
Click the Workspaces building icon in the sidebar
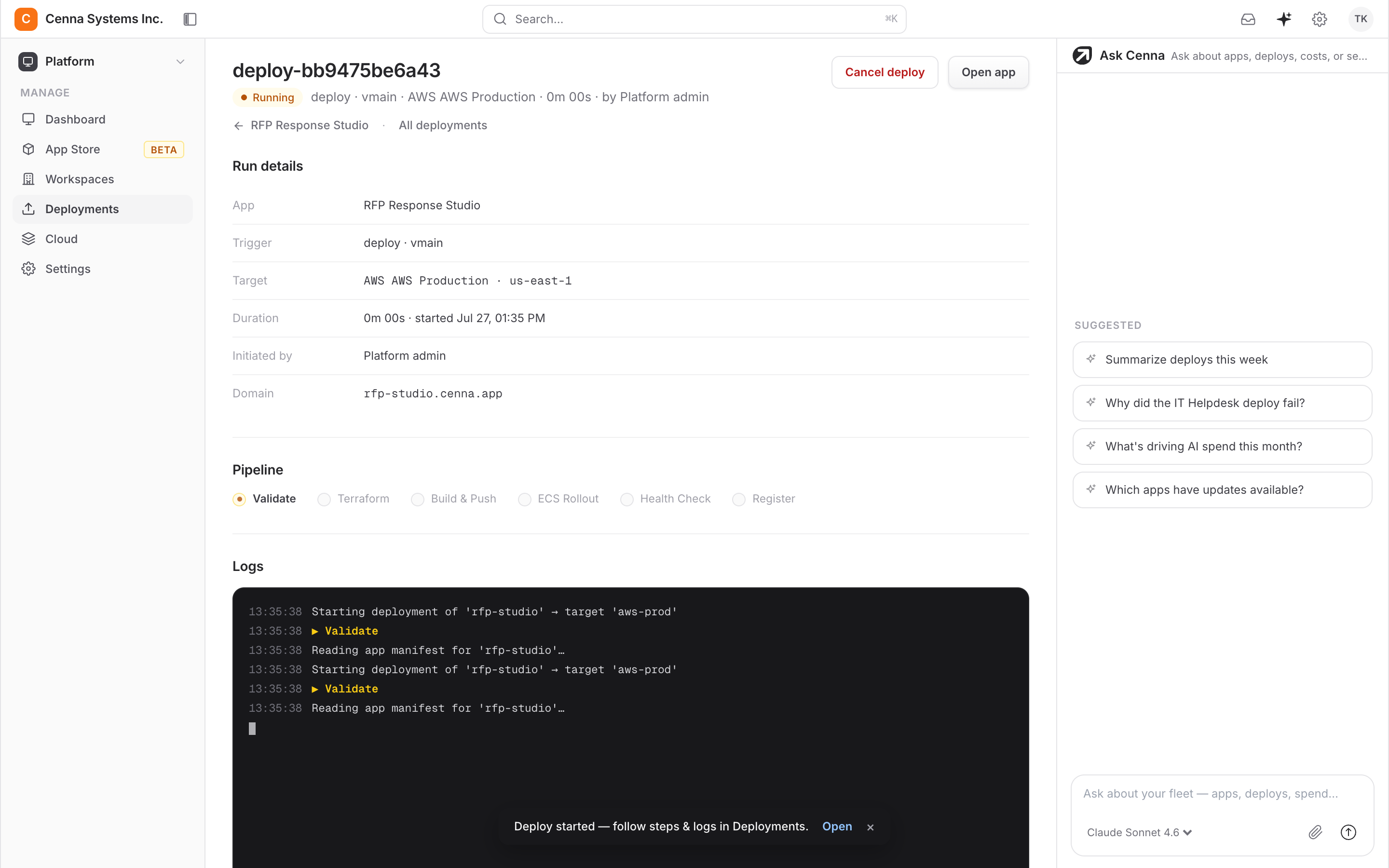[x=28, y=179]
